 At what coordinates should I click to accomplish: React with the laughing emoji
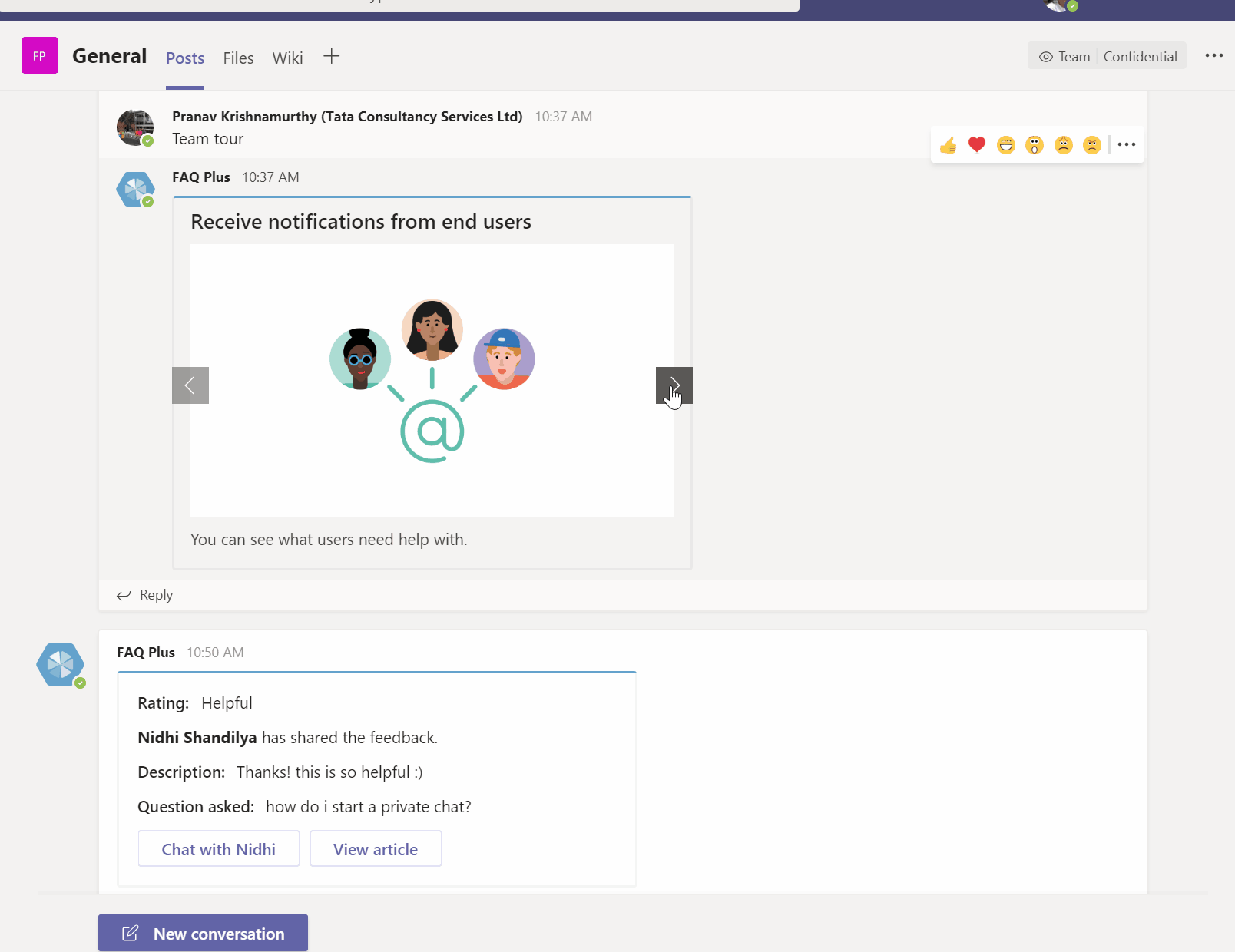click(1006, 144)
